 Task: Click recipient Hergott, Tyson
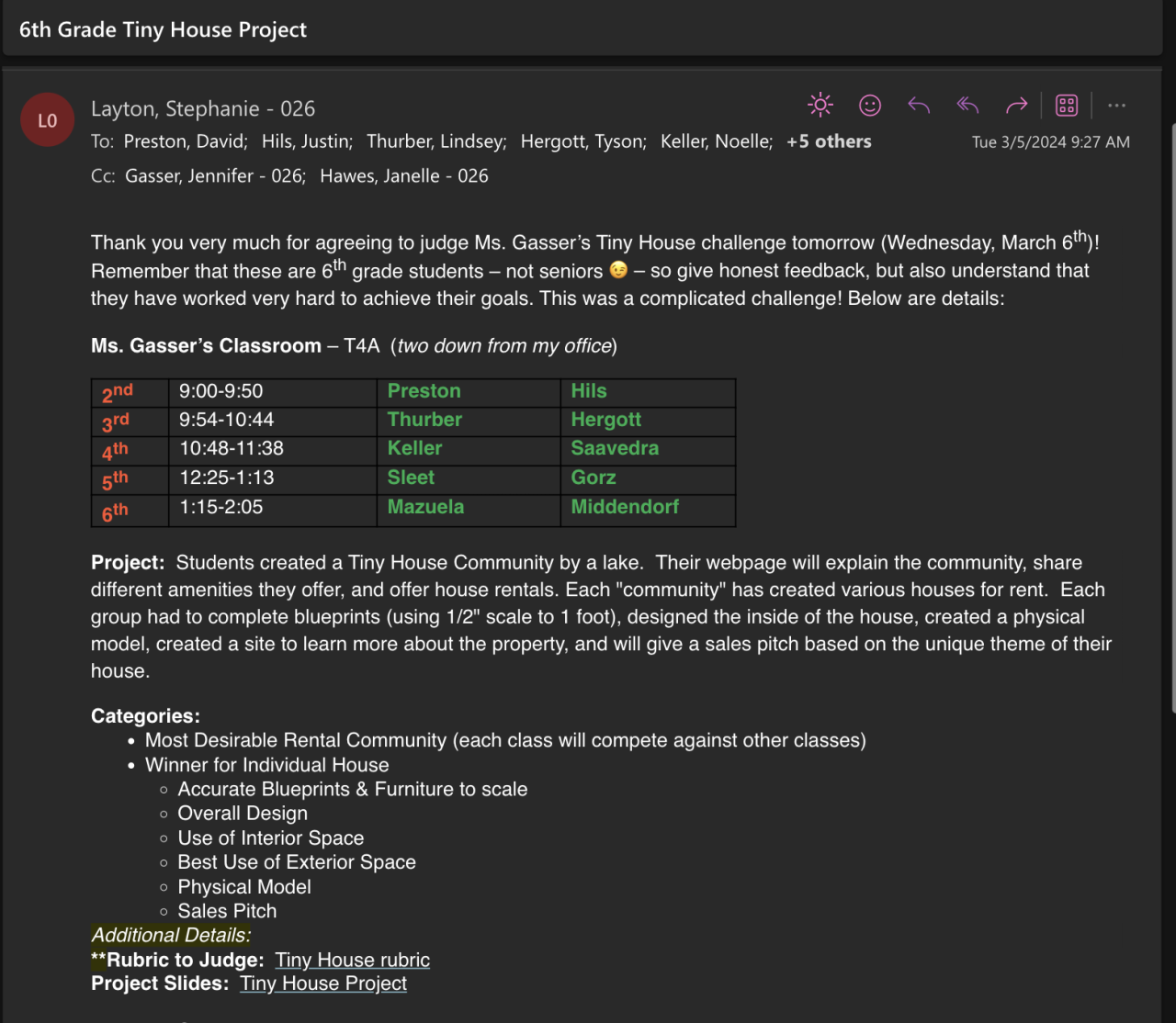[x=582, y=141]
